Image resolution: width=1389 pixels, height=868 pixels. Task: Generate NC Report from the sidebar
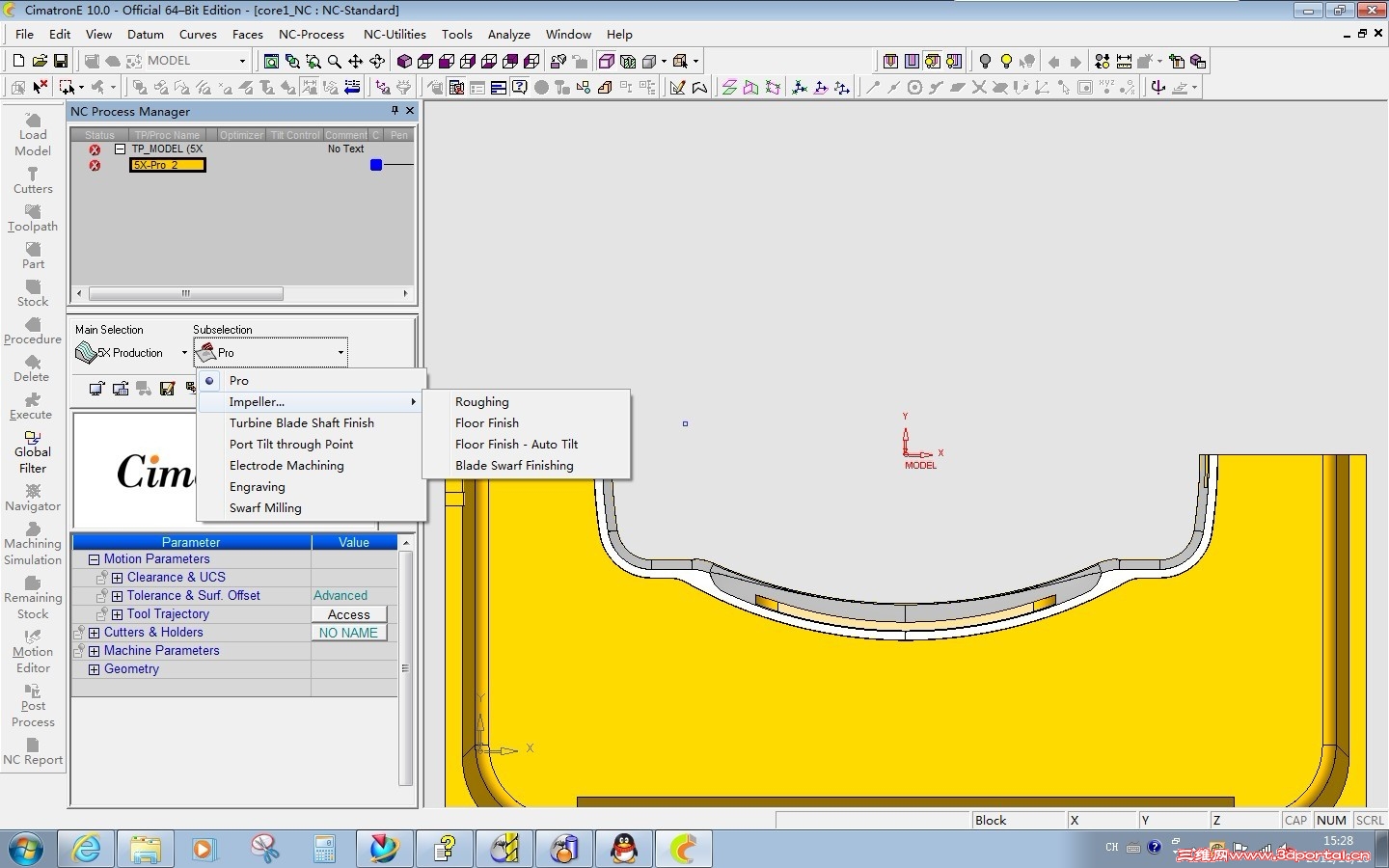tap(33, 751)
